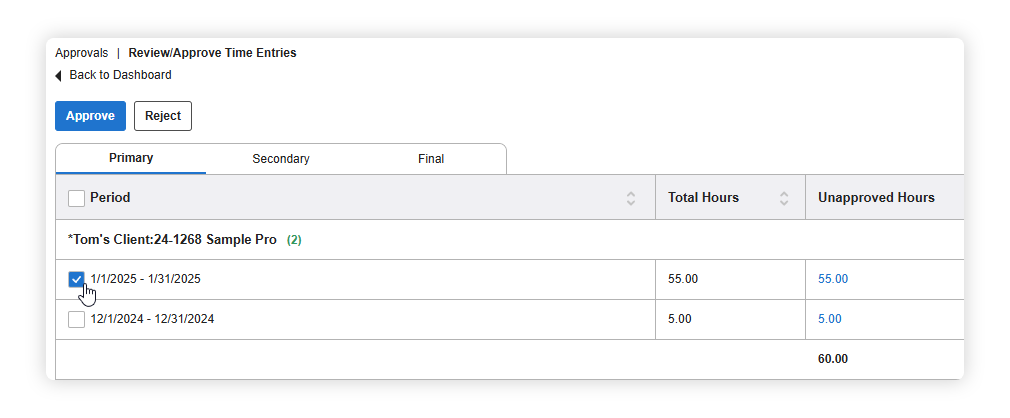Select the Primary tab
The image size is (1010, 418).
point(131,158)
